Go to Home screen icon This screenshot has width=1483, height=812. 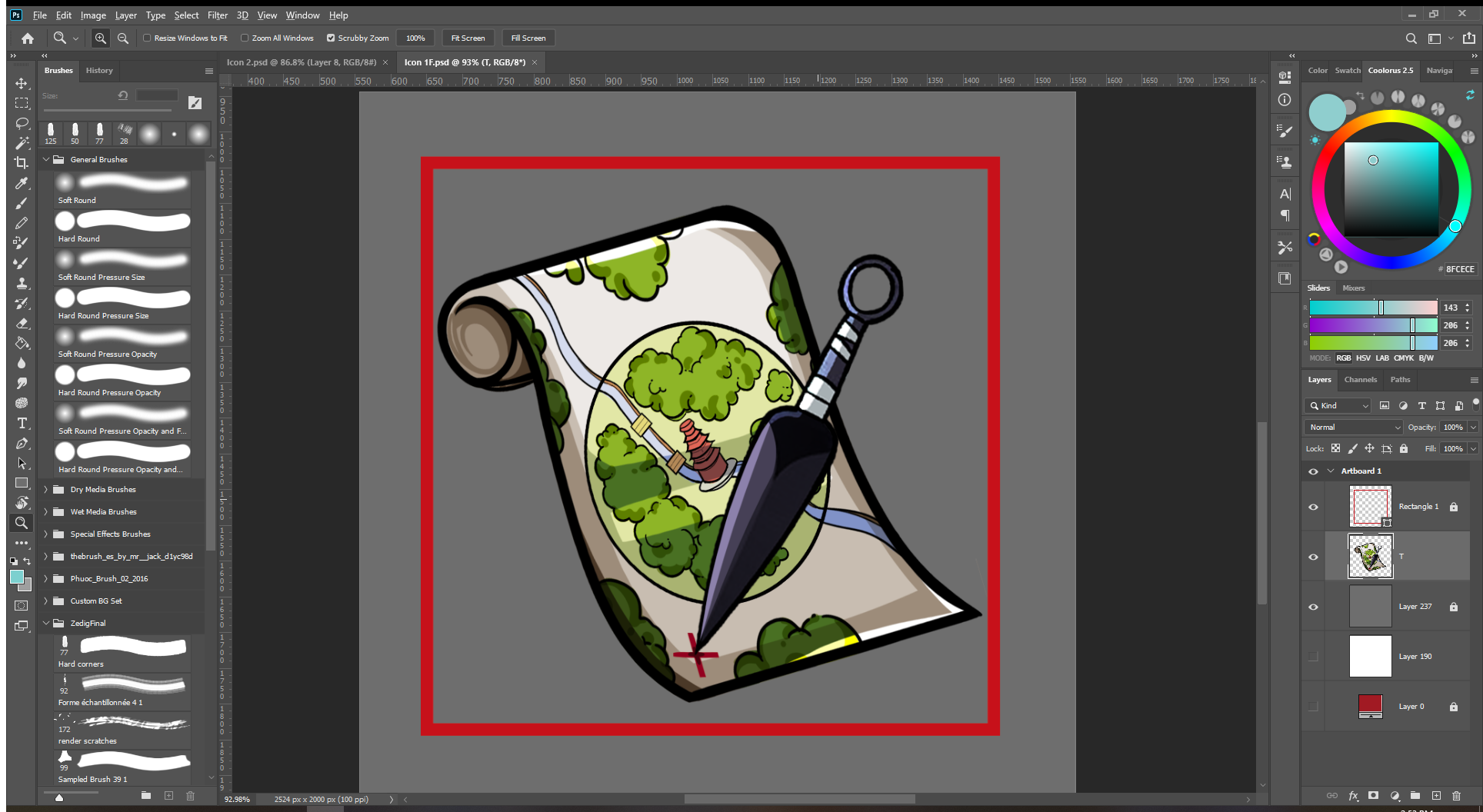(28, 38)
